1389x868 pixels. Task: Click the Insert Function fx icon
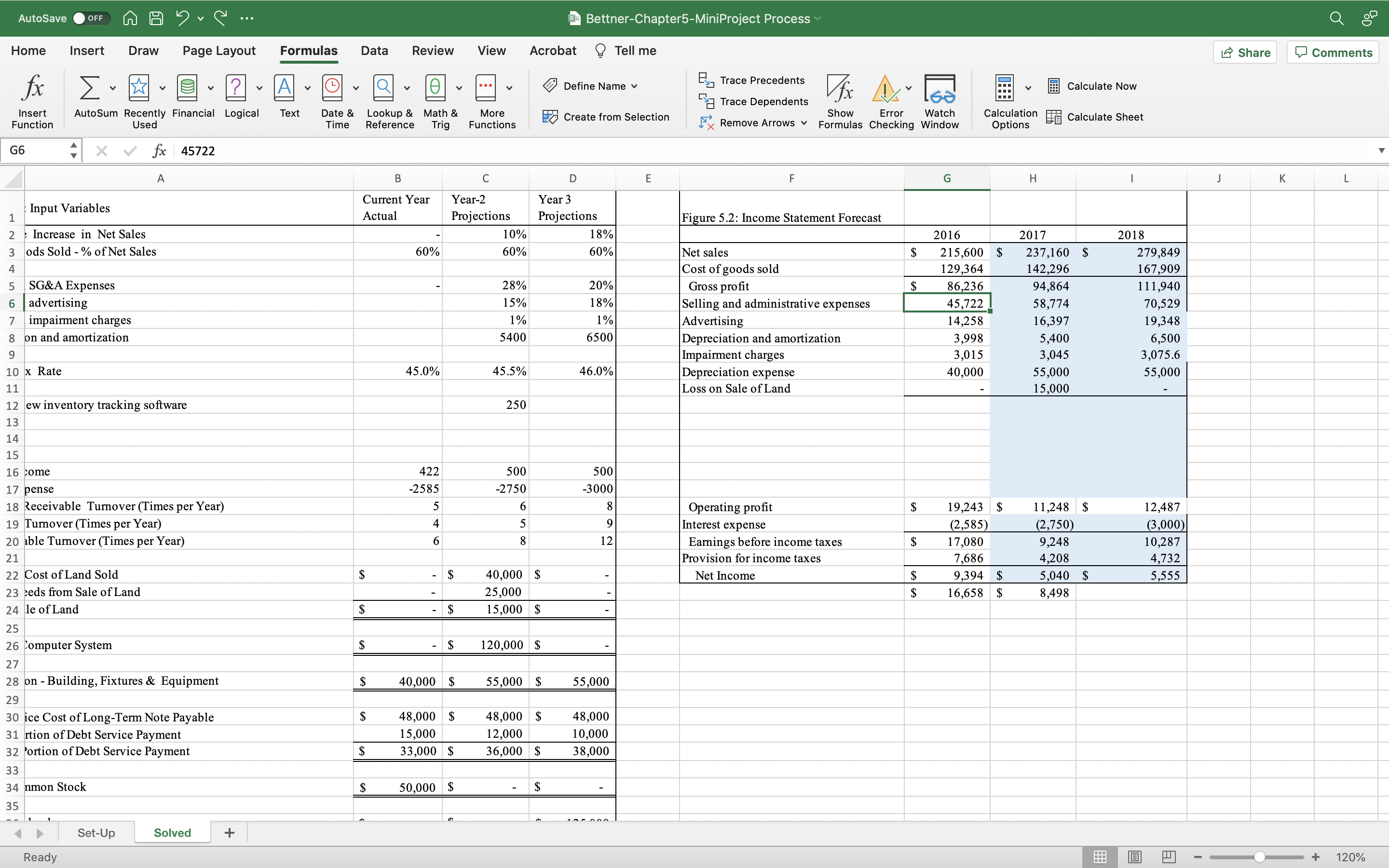click(33, 88)
